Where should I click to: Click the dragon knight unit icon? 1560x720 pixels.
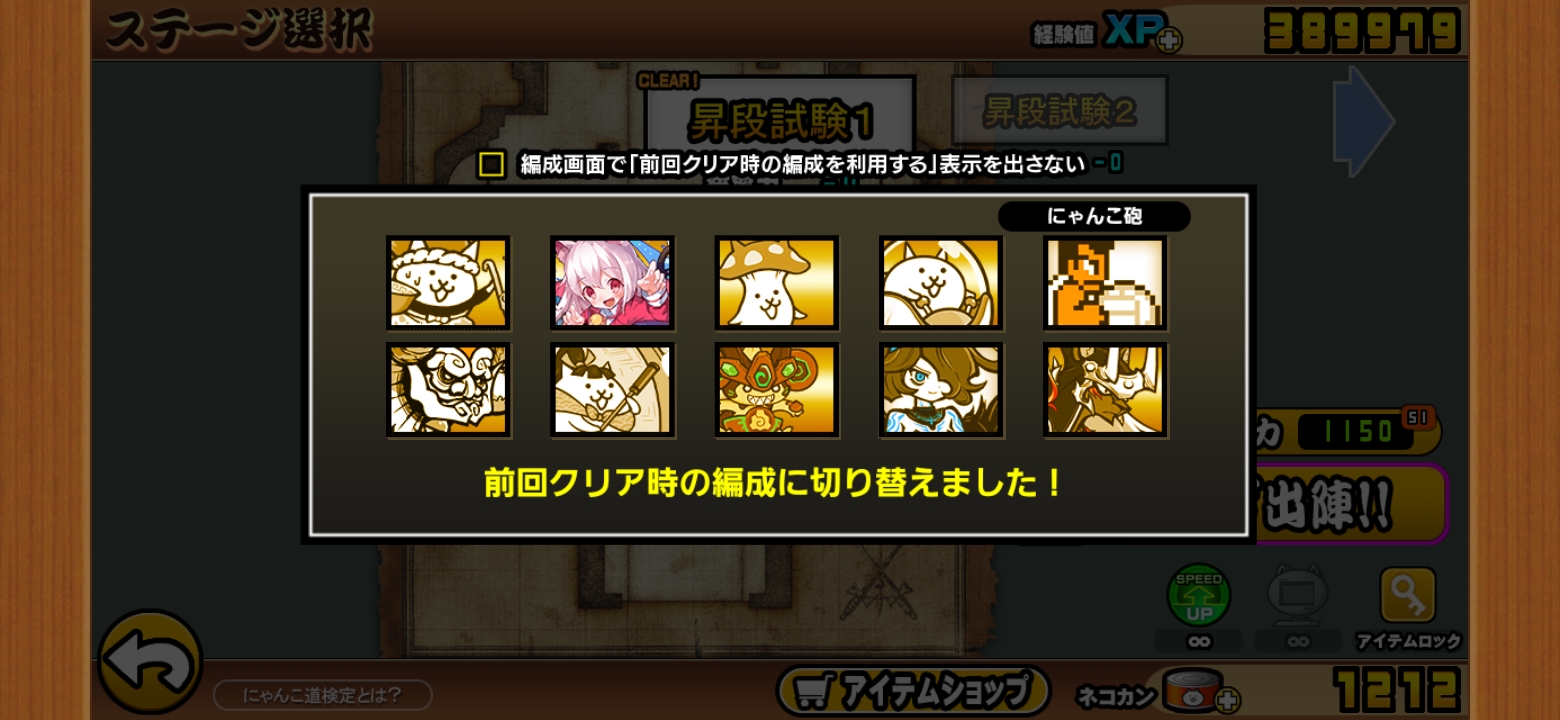coord(1105,390)
